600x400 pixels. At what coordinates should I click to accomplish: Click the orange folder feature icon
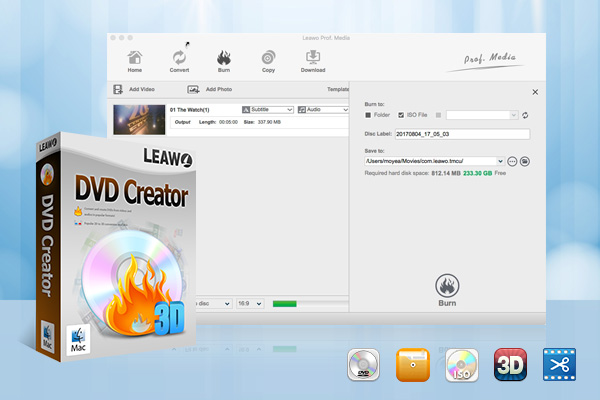coord(413,365)
